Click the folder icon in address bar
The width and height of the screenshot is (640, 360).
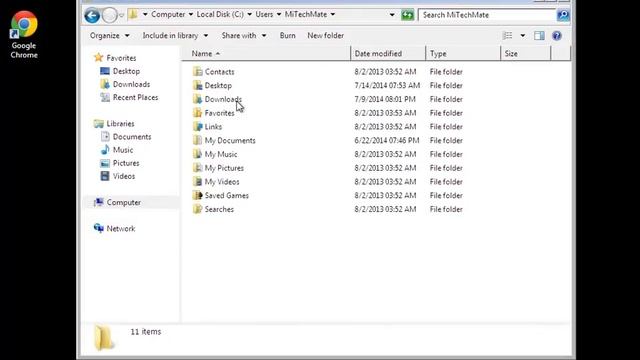(x=133, y=14)
